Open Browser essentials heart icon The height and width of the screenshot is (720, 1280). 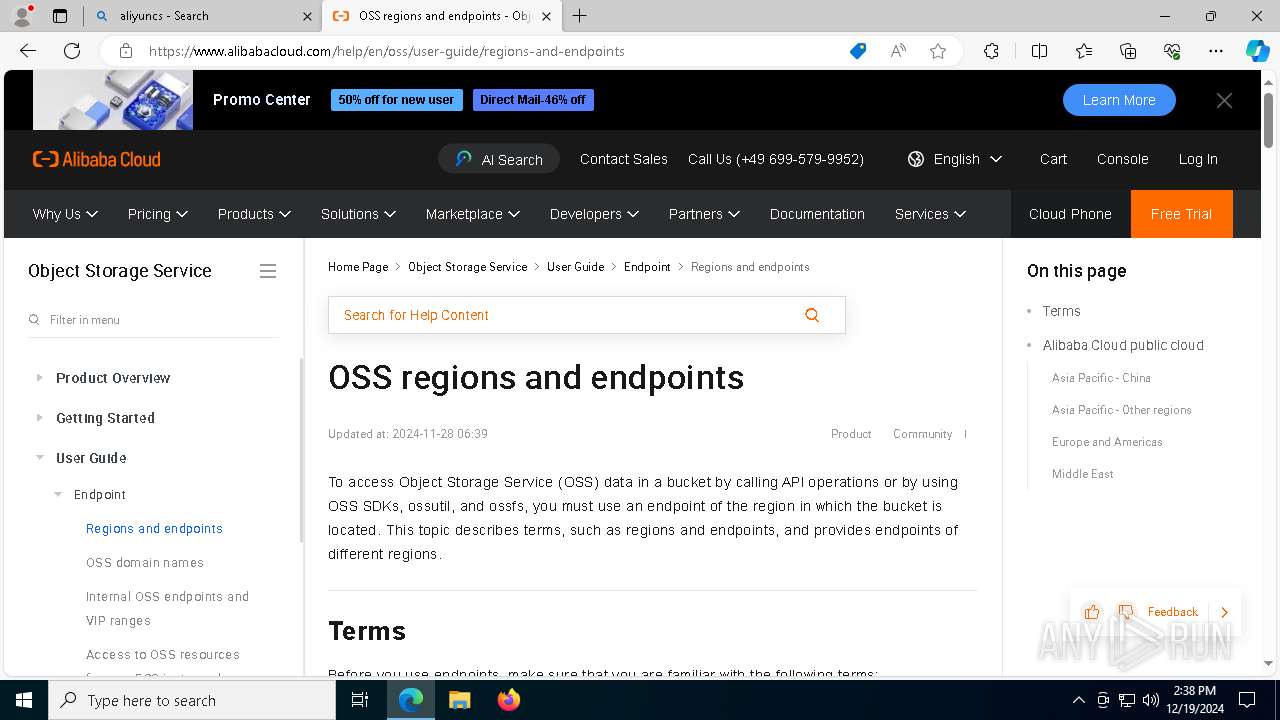[x=1172, y=51]
